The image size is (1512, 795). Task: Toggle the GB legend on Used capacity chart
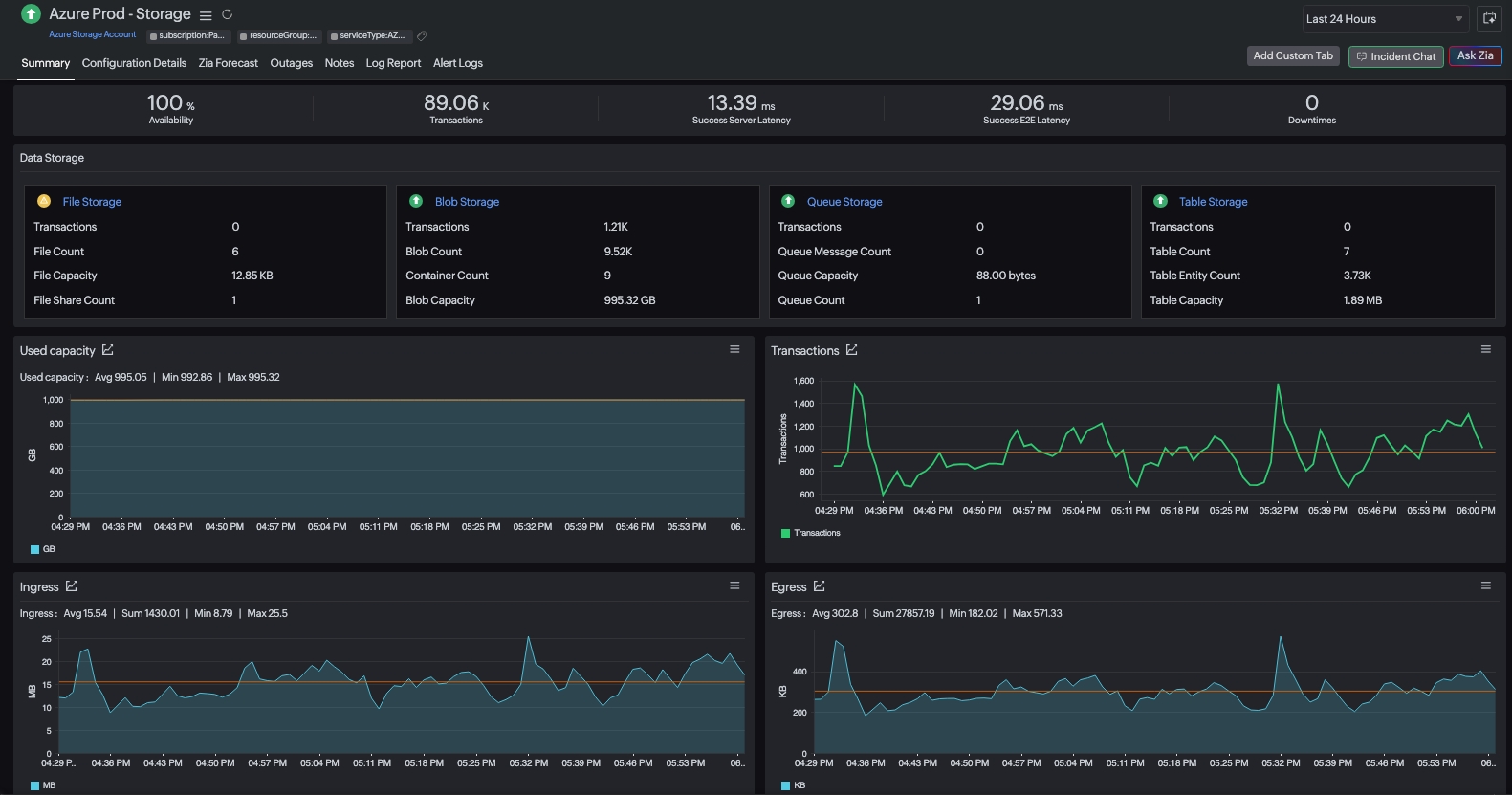pyautogui.click(x=43, y=549)
